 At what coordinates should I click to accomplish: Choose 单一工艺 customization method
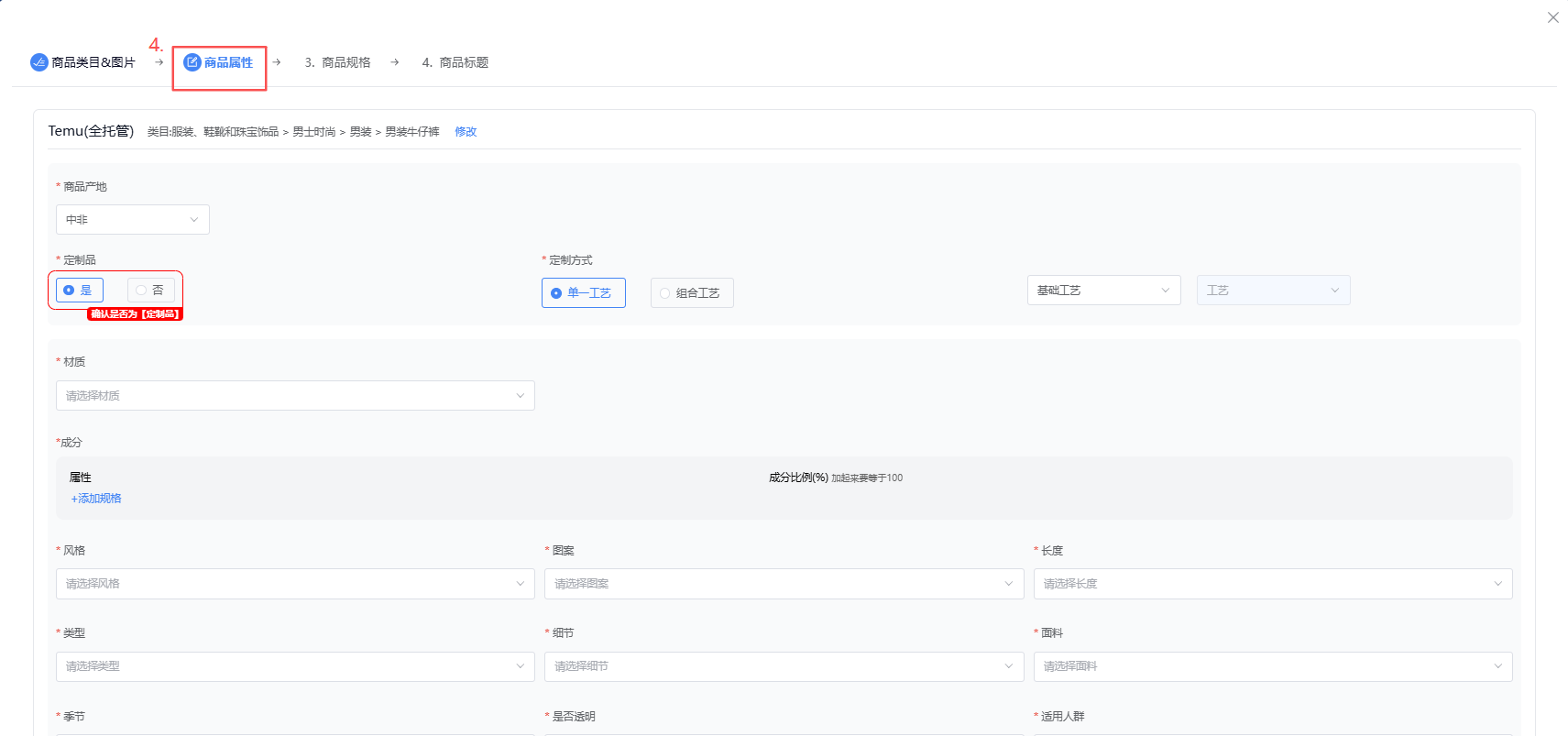click(583, 293)
